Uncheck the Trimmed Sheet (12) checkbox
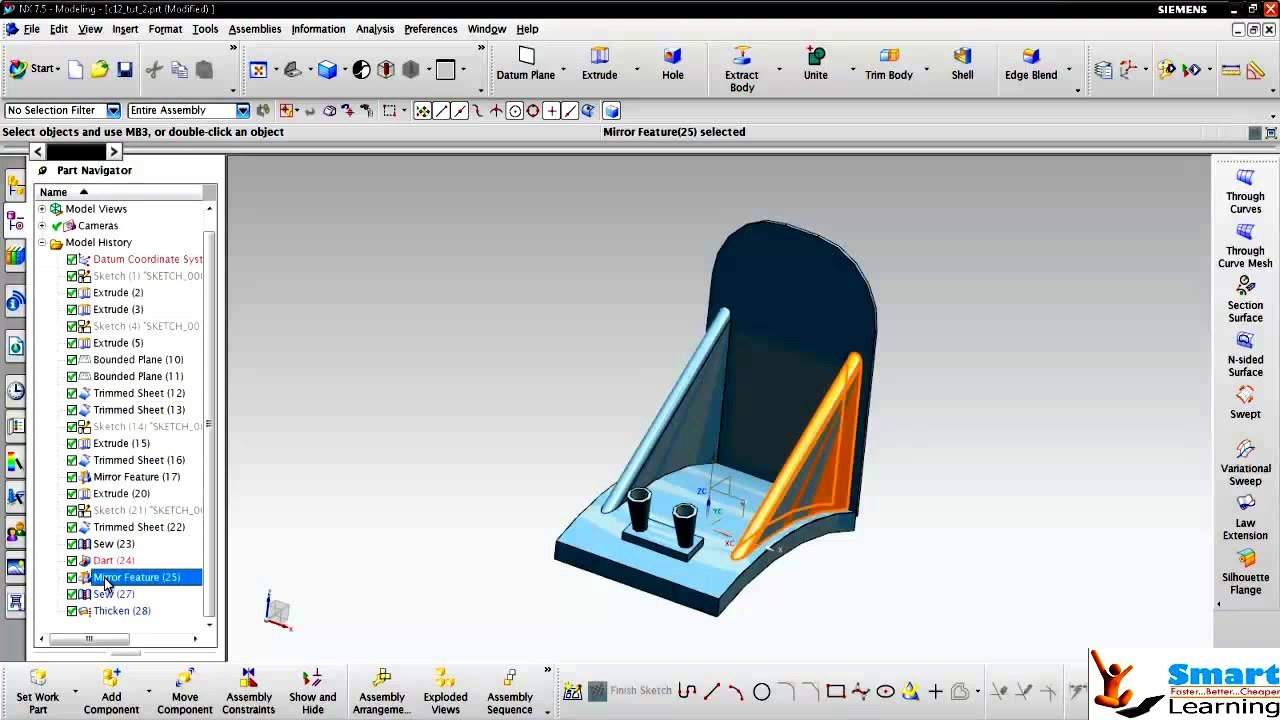This screenshot has height=720, width=1280. tap(72, 393)
